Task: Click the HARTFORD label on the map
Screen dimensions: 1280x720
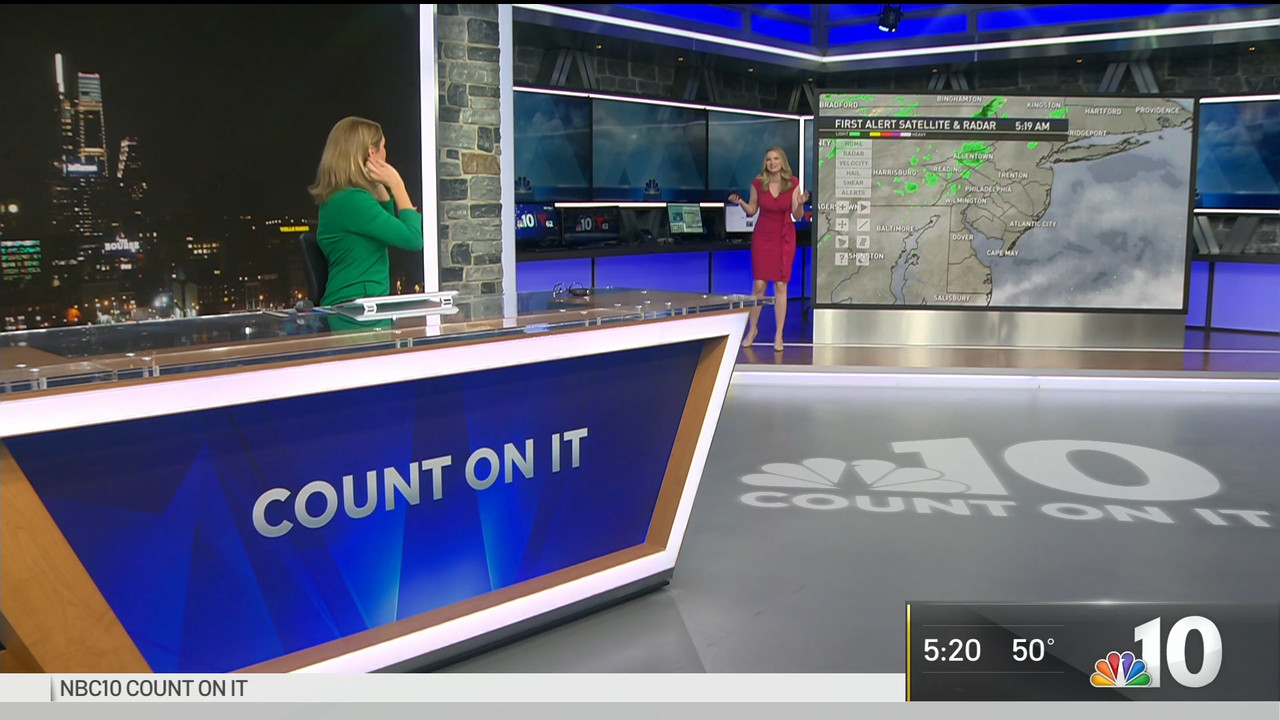Action: click(x=1103, y=111)
